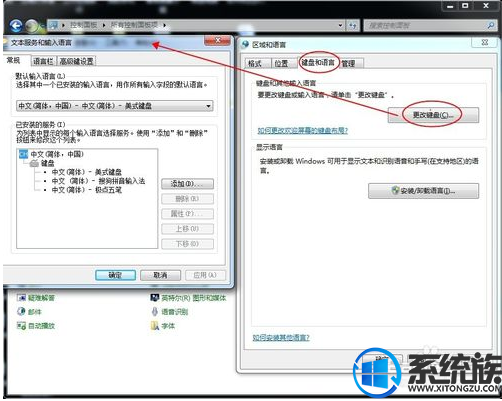Click the search magnifier icon
This screenshot has height=401, width=502.
(x=491, y=25)
